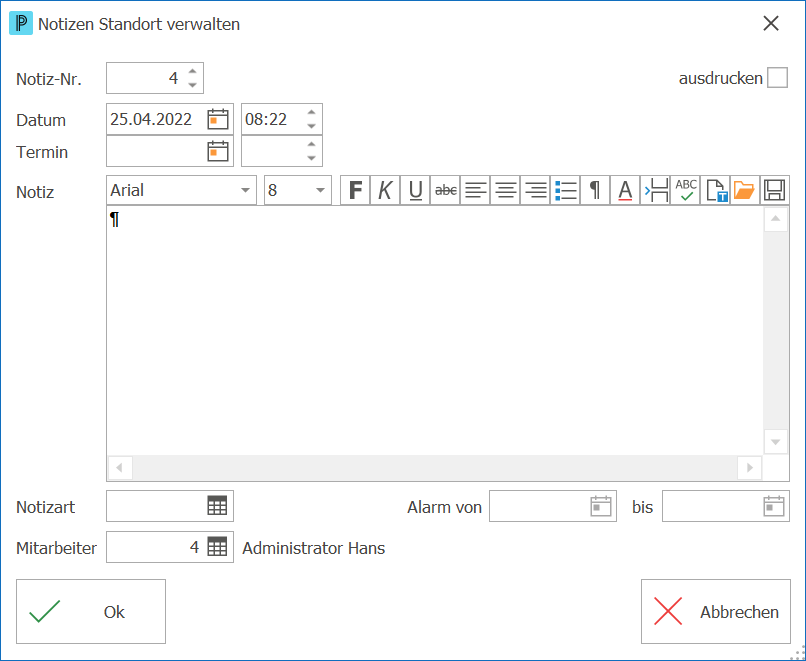
Task: Insert a bulleted list
Action: click(565, 190)
